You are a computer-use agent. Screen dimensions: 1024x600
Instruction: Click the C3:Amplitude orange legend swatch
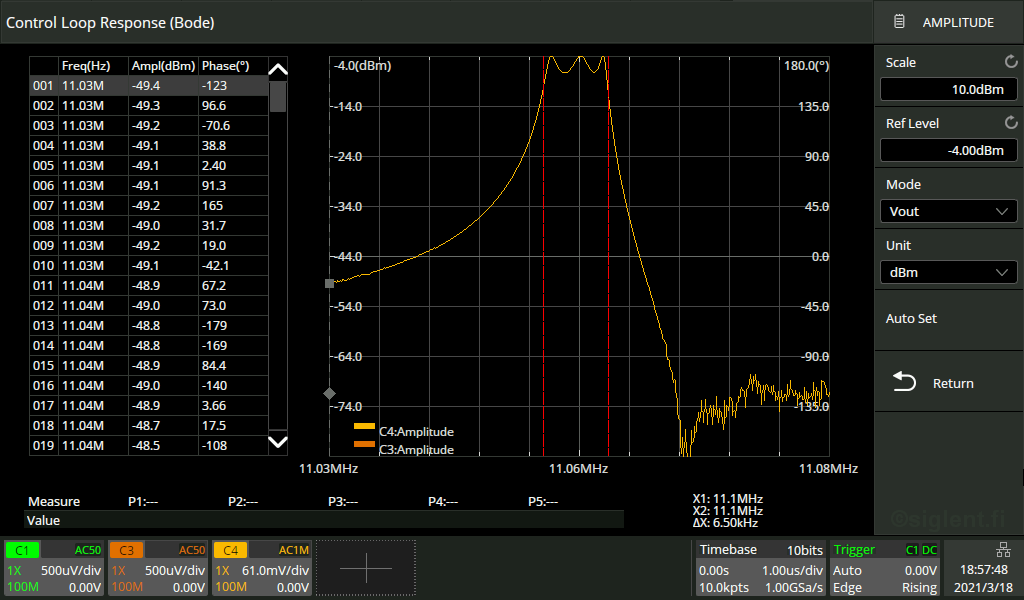click(x=364, y=445)
